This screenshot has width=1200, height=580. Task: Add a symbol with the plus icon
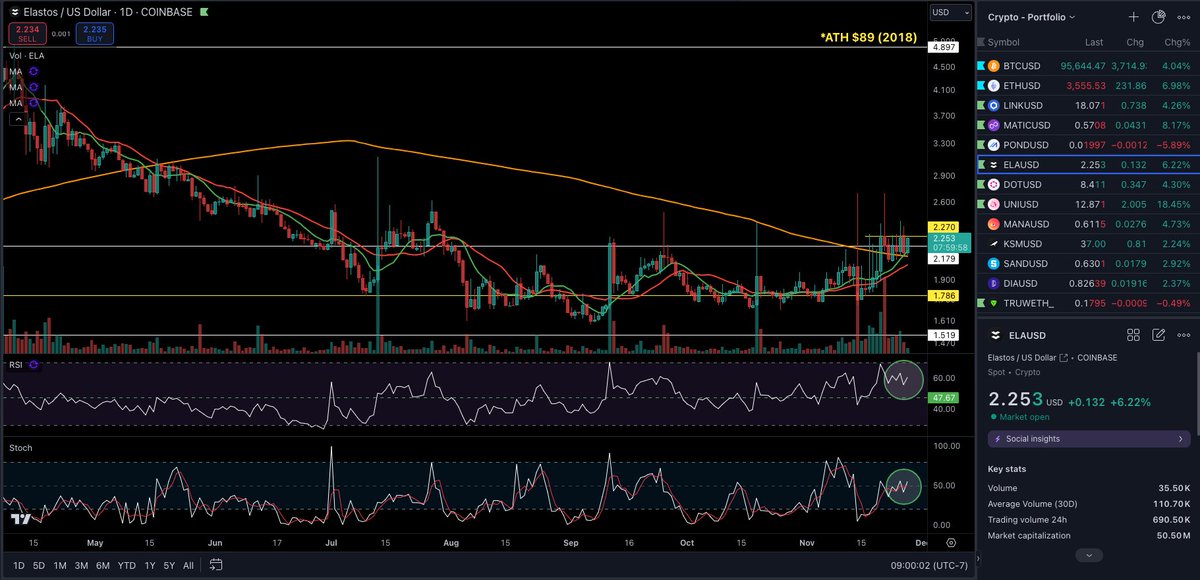click(1133, 17)
